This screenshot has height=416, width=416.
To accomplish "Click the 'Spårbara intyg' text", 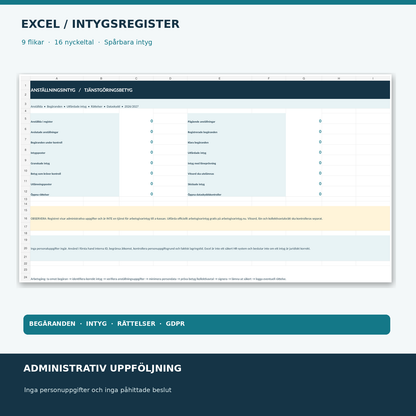I will pyautogui.click(x=128, y=42).
